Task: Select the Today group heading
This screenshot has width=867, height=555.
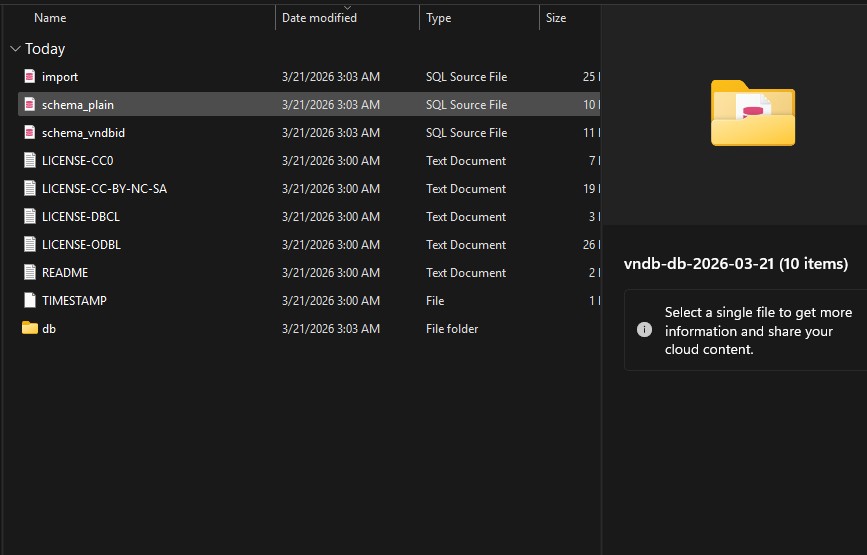Action: 45,49
